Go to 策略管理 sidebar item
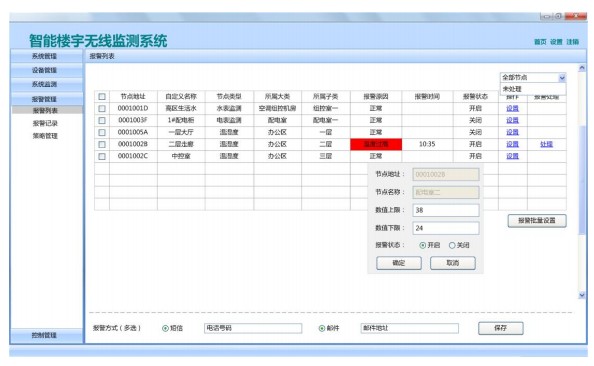The width and height of the screenshot is (594, 366). [x=45, y=136]
